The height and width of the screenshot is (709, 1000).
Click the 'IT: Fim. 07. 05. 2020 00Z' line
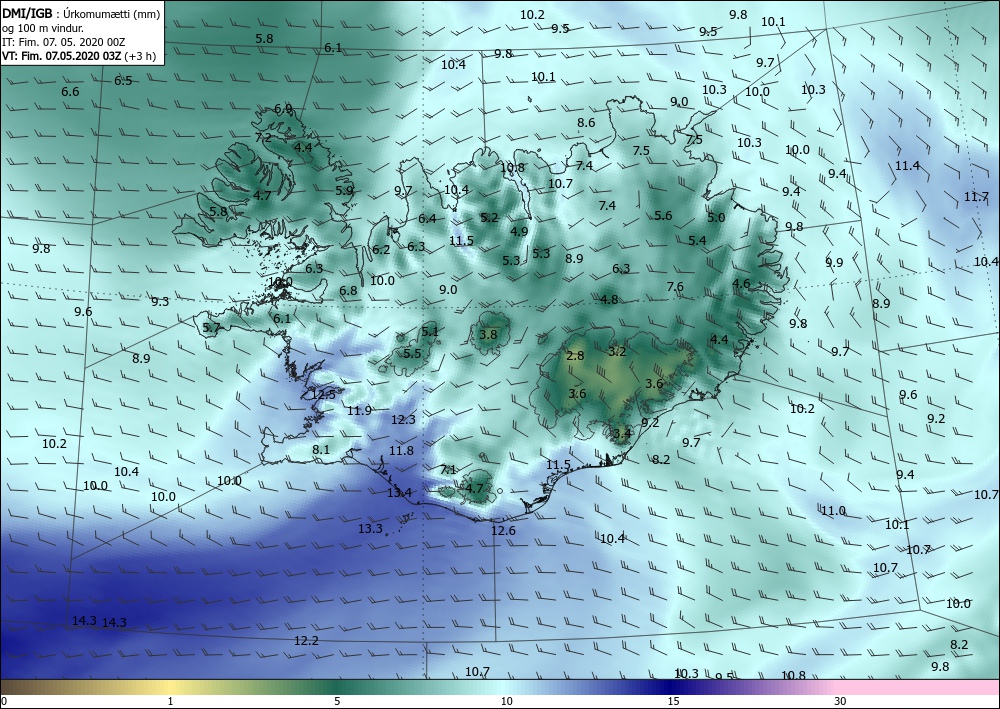64,41
